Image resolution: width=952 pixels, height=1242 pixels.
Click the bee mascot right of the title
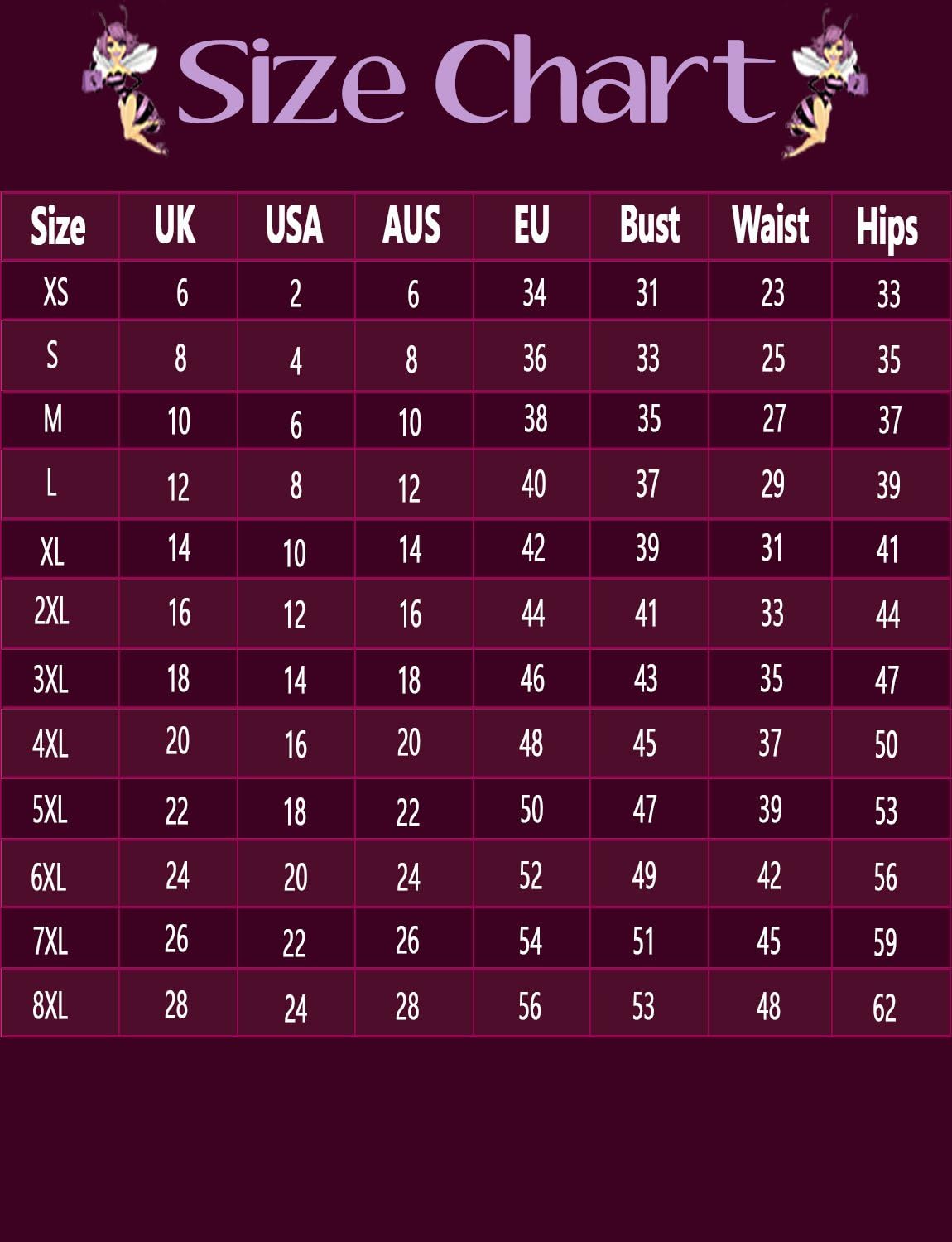click(x=825, y=81)
